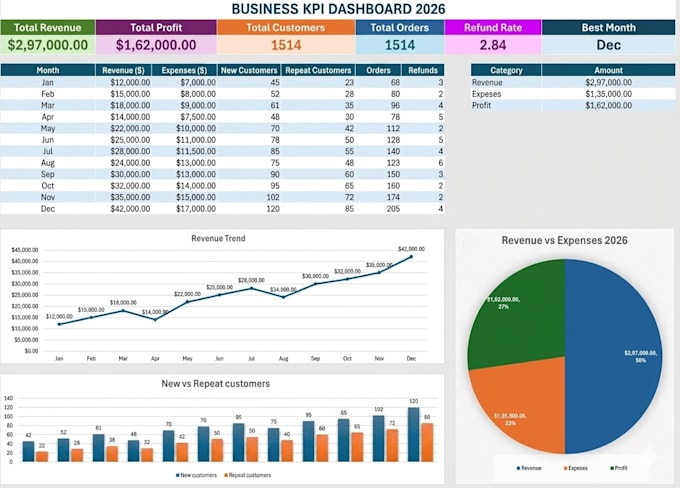Click the Oct expenses cell $14,000.00
This screenshot has height=488, width=680.
click(x=184, y=186)
